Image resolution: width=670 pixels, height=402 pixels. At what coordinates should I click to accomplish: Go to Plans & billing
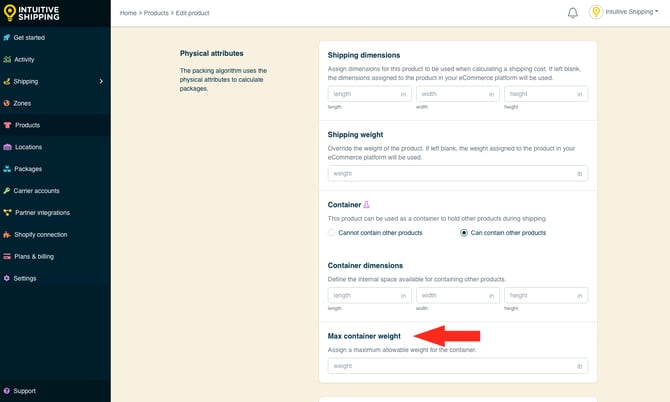tap(34, 256)
